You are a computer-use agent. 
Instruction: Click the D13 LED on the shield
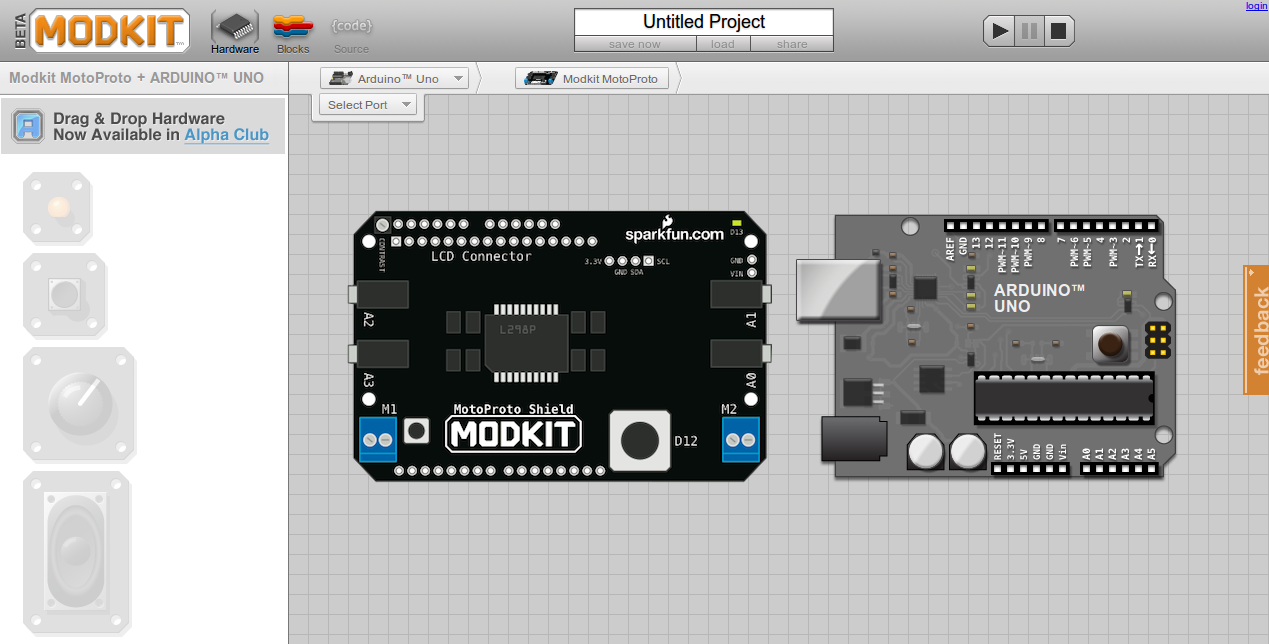737,224
